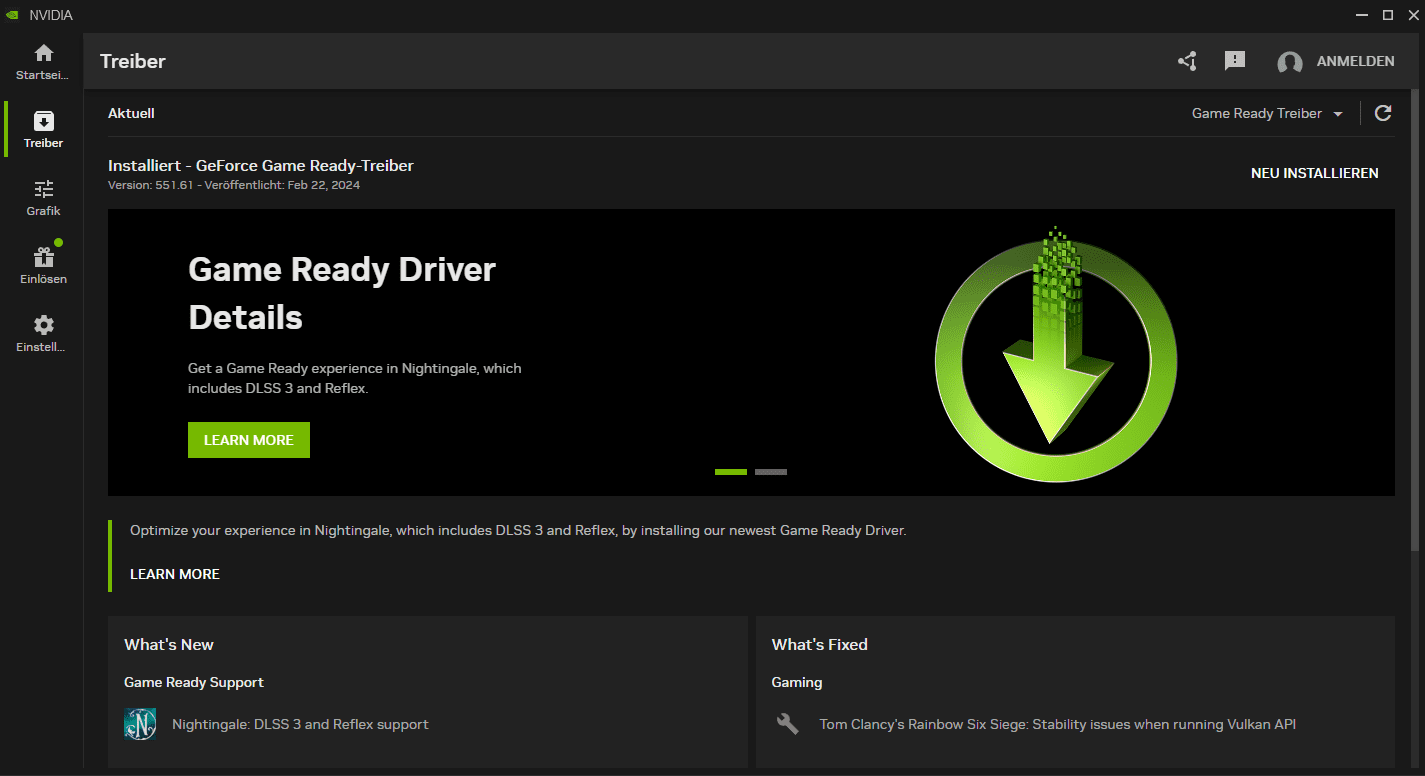Select the second gray carousel indicator

click(771, 472)
